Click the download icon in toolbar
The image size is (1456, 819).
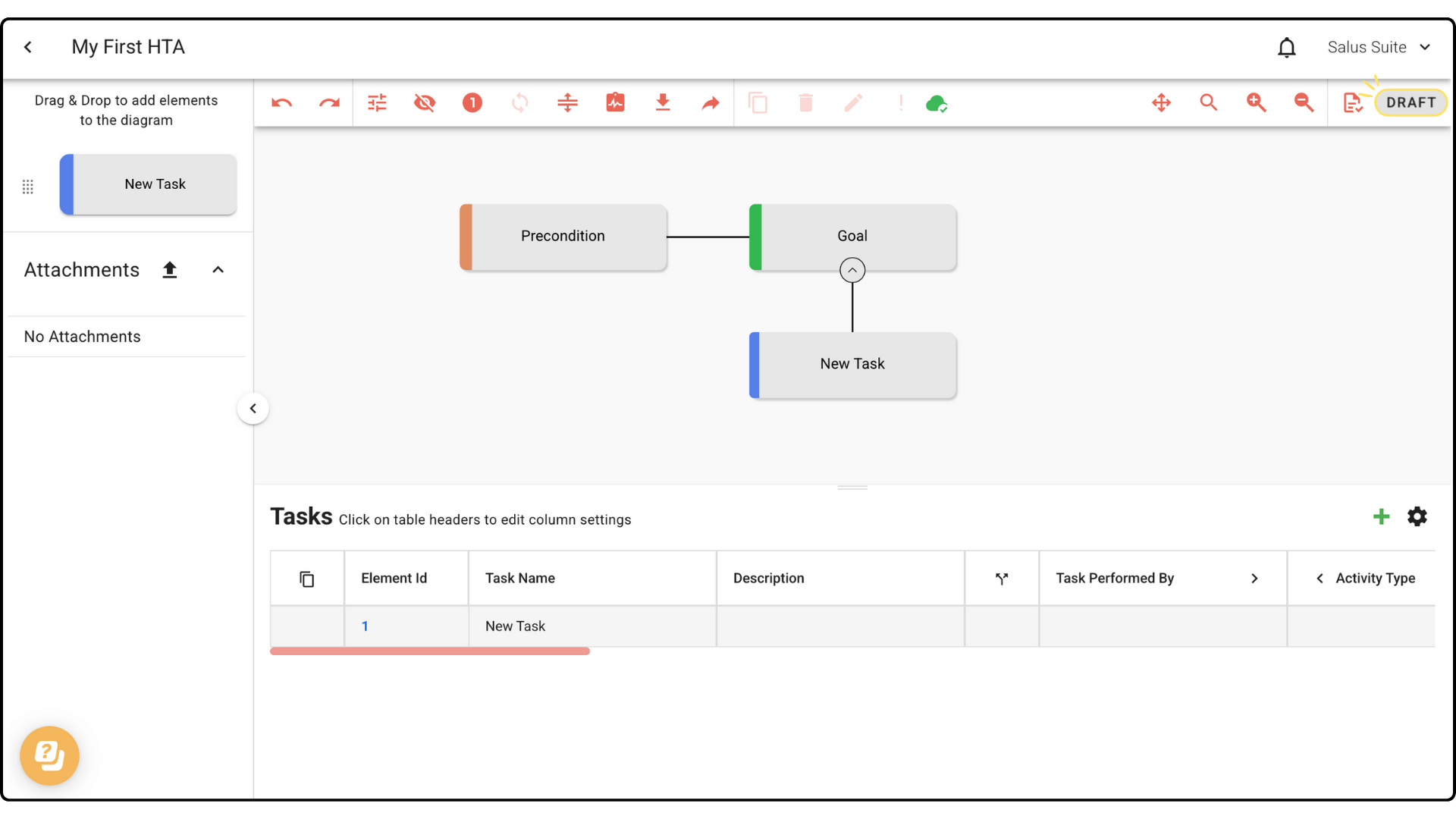[x=663, y=103]
